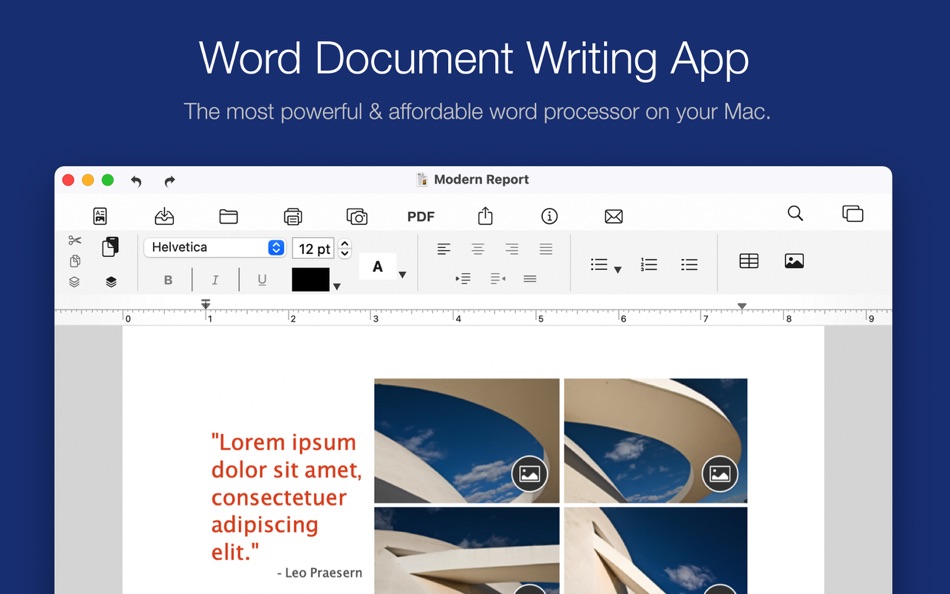This screenshot has width=950, height=594.
Task: Click the 12 pt font size field
Action: (x=313, y=249)
